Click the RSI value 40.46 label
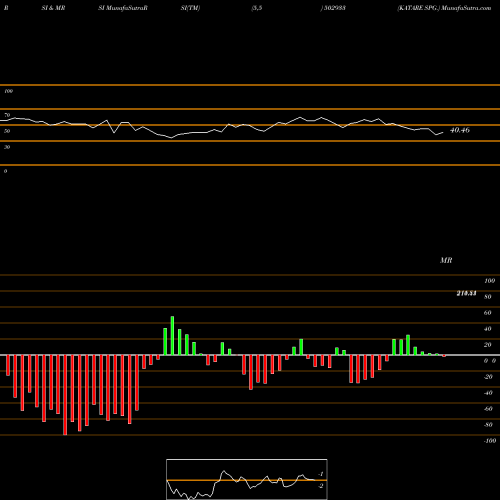 pyautogui.click(x=460, y=130)
